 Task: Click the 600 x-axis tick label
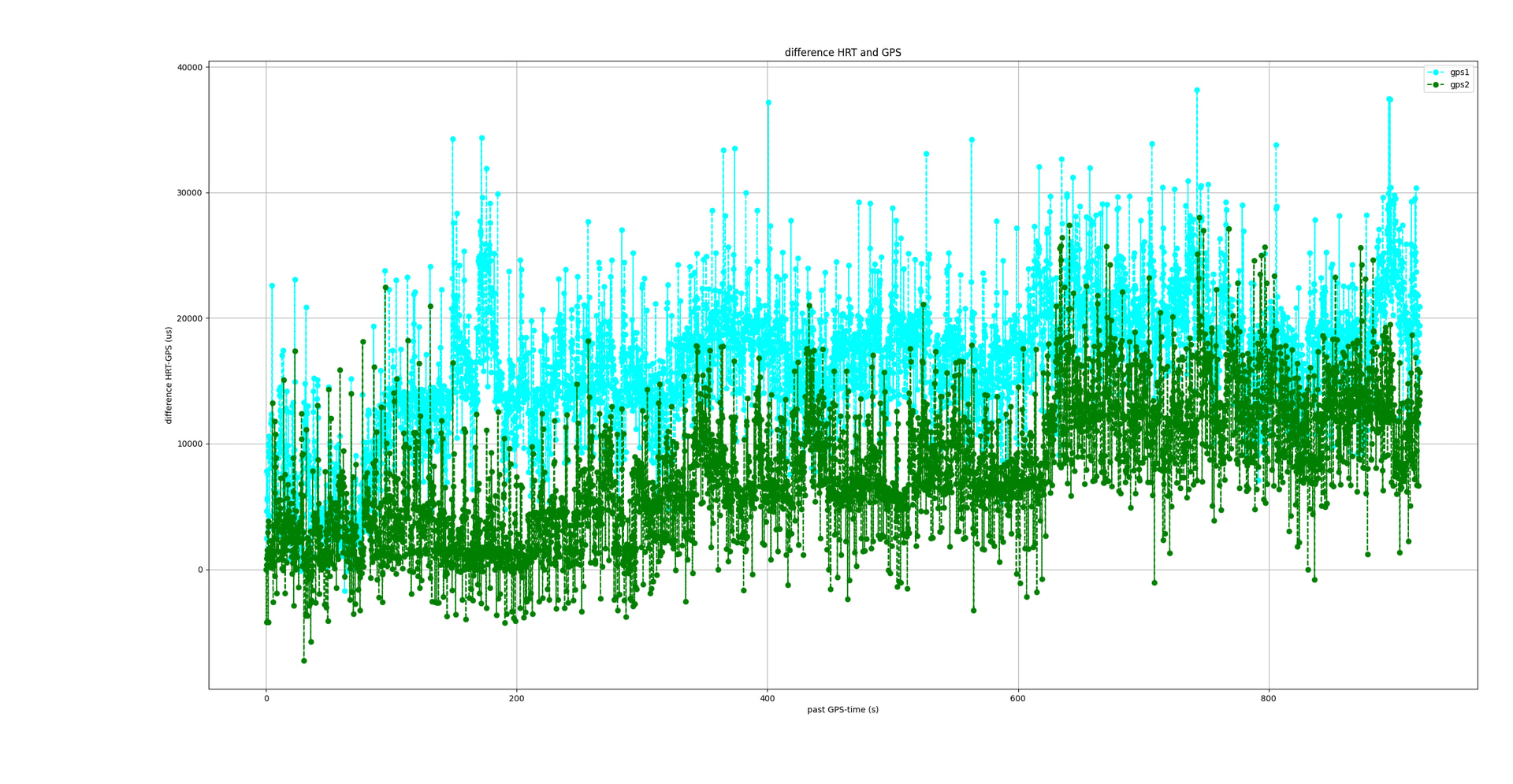(1017, 699)
